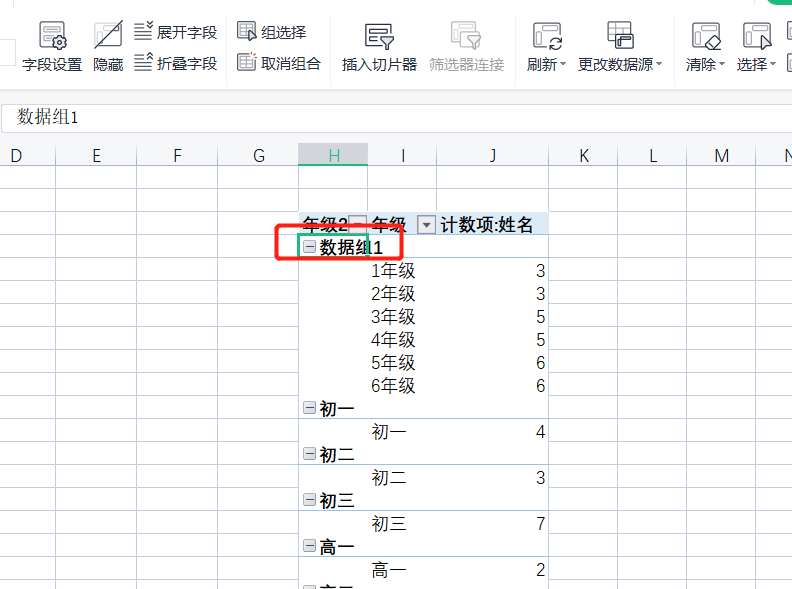Select column K header
Viewport: 792px width, 589px height.
pos(583,155)
